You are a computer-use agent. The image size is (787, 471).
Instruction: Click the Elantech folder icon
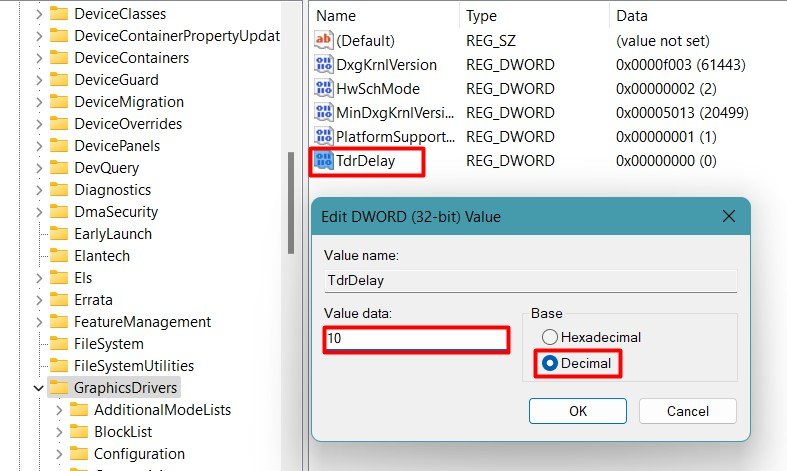pos(59,256)
